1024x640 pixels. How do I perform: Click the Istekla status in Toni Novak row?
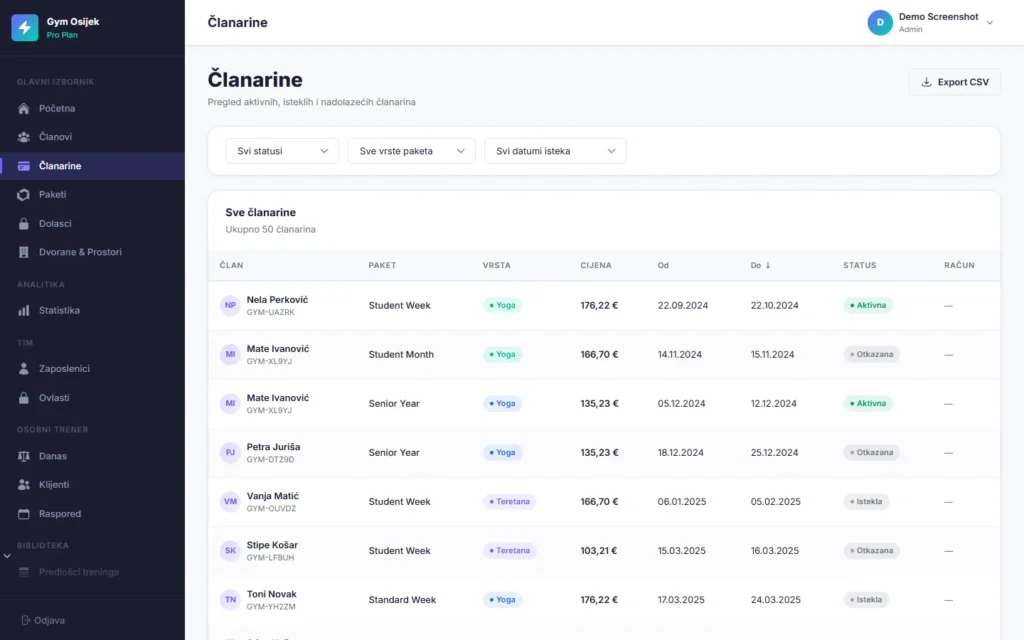pos(866,600)
